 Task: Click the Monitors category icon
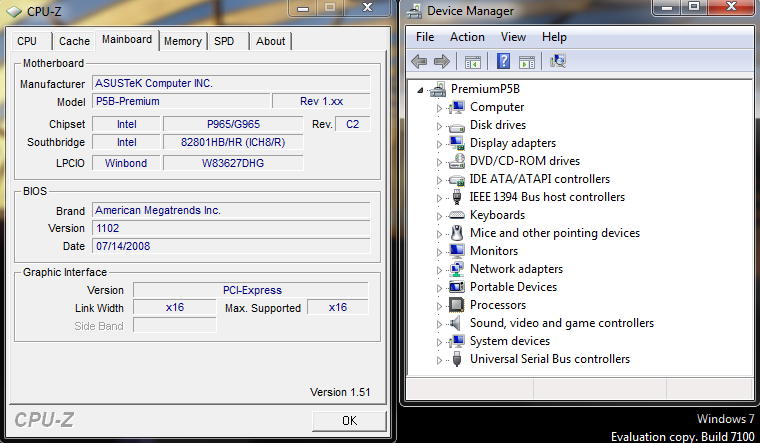click(x=457, y=251)
